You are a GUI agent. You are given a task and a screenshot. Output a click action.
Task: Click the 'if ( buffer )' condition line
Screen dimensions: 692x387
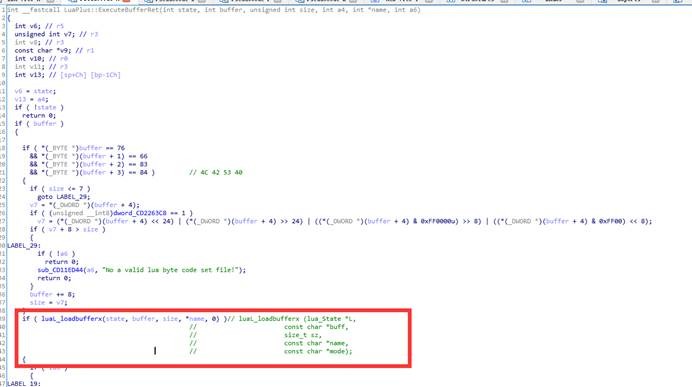point(39,124)
